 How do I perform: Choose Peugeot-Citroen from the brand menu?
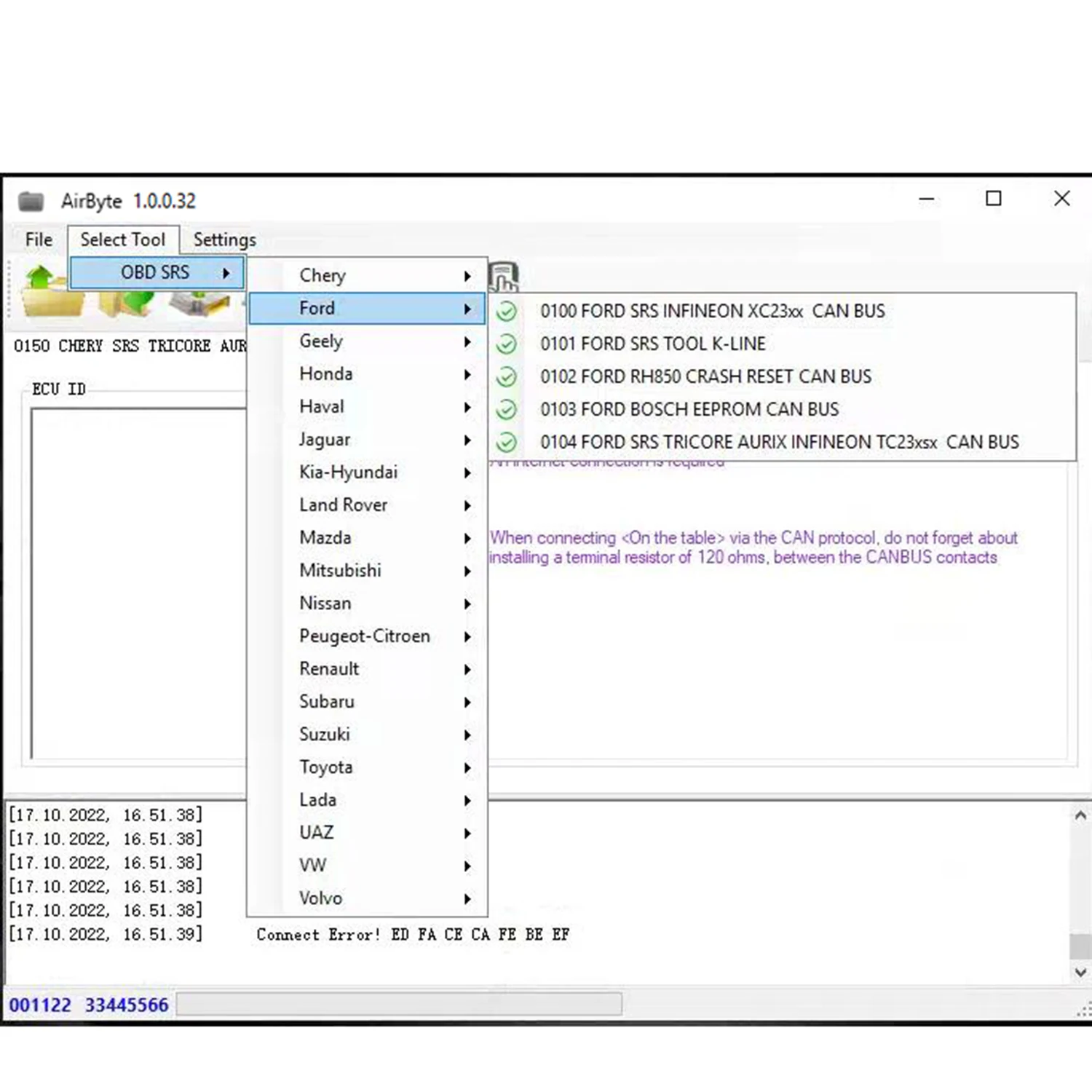[367, 636]
